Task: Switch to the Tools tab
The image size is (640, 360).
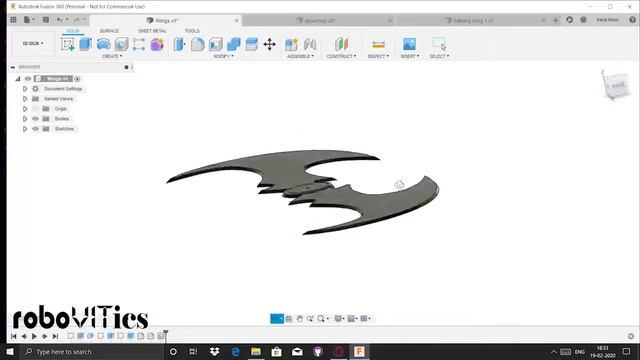Action: coord(192,31)
